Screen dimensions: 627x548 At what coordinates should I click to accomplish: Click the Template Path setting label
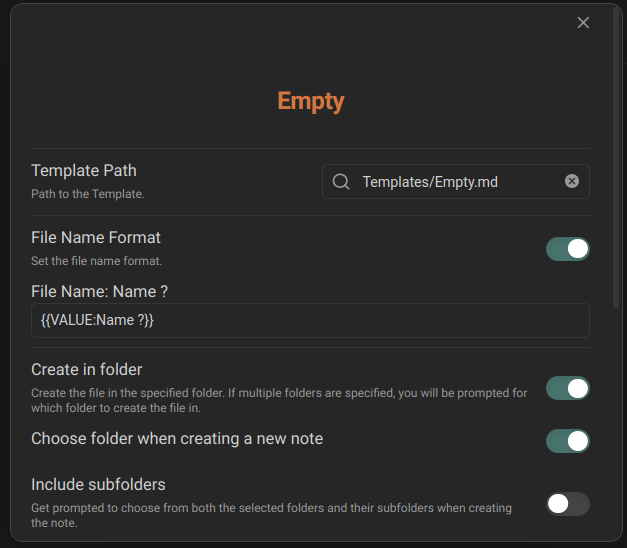point(84,171)
